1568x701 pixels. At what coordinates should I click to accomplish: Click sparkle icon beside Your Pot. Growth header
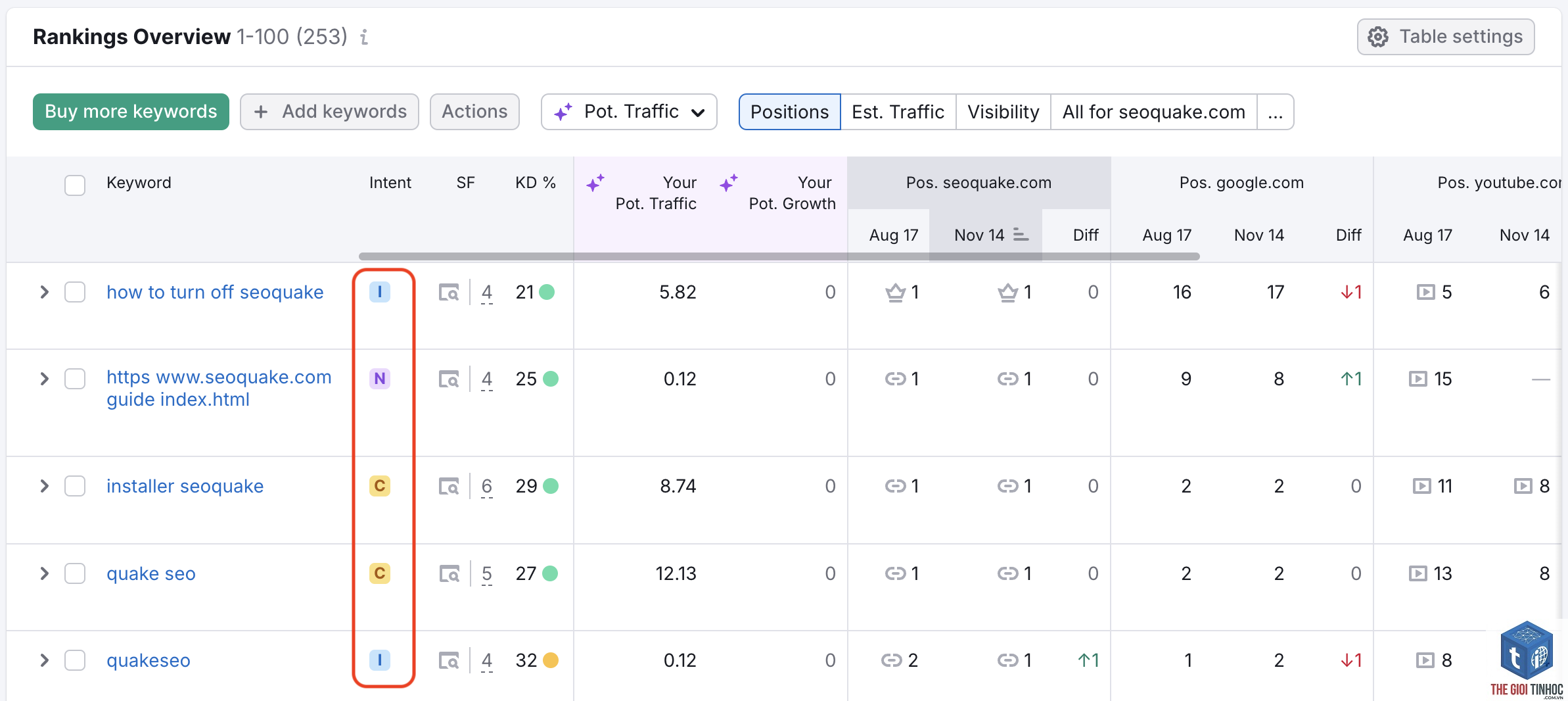point(729,183)
